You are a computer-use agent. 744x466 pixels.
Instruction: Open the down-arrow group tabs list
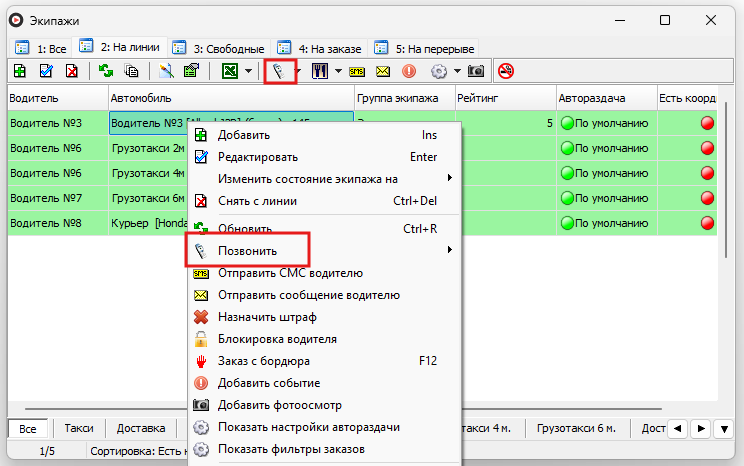click(724, 429)
